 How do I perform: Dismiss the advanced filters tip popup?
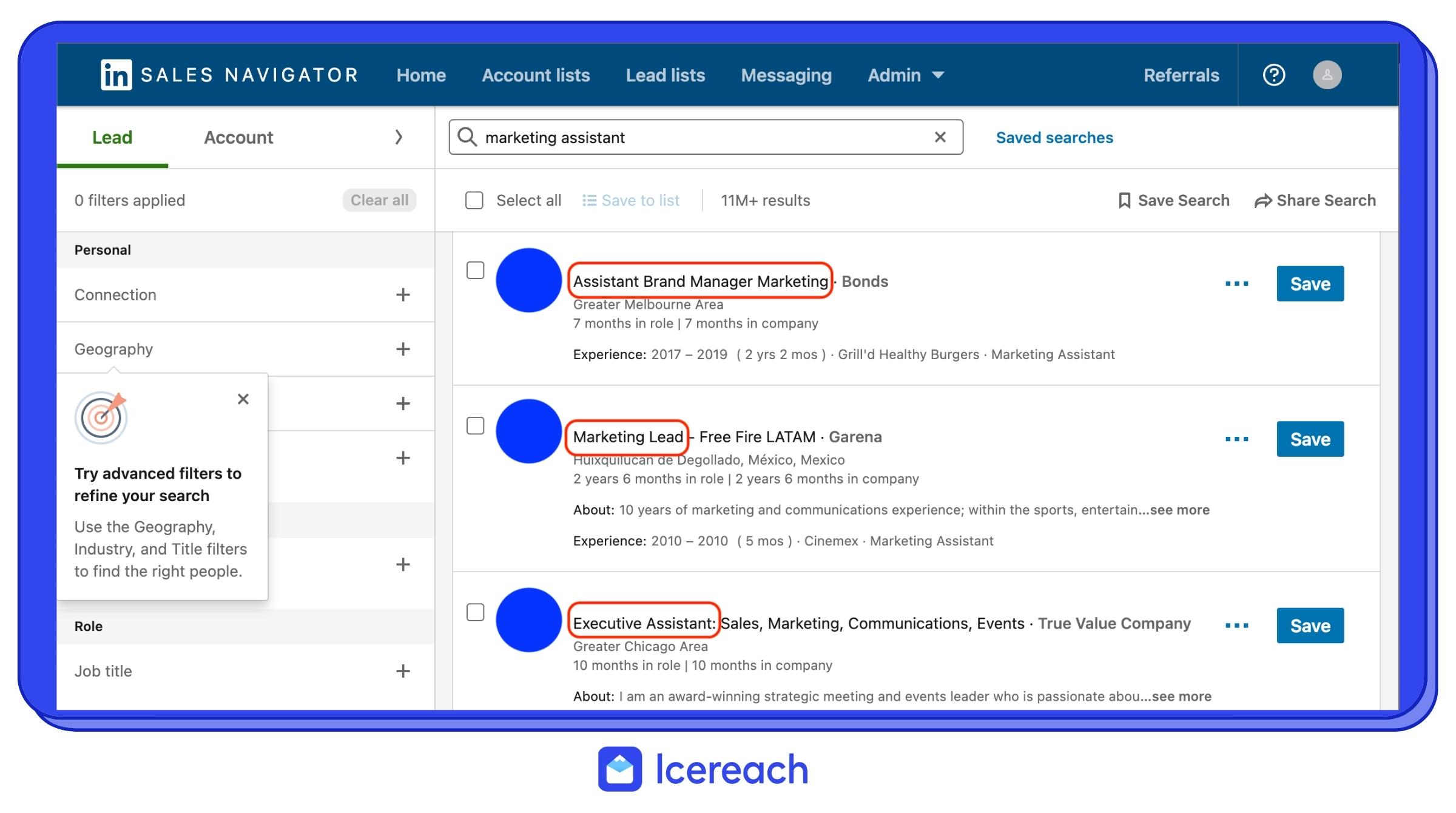(x=243, y=399)
